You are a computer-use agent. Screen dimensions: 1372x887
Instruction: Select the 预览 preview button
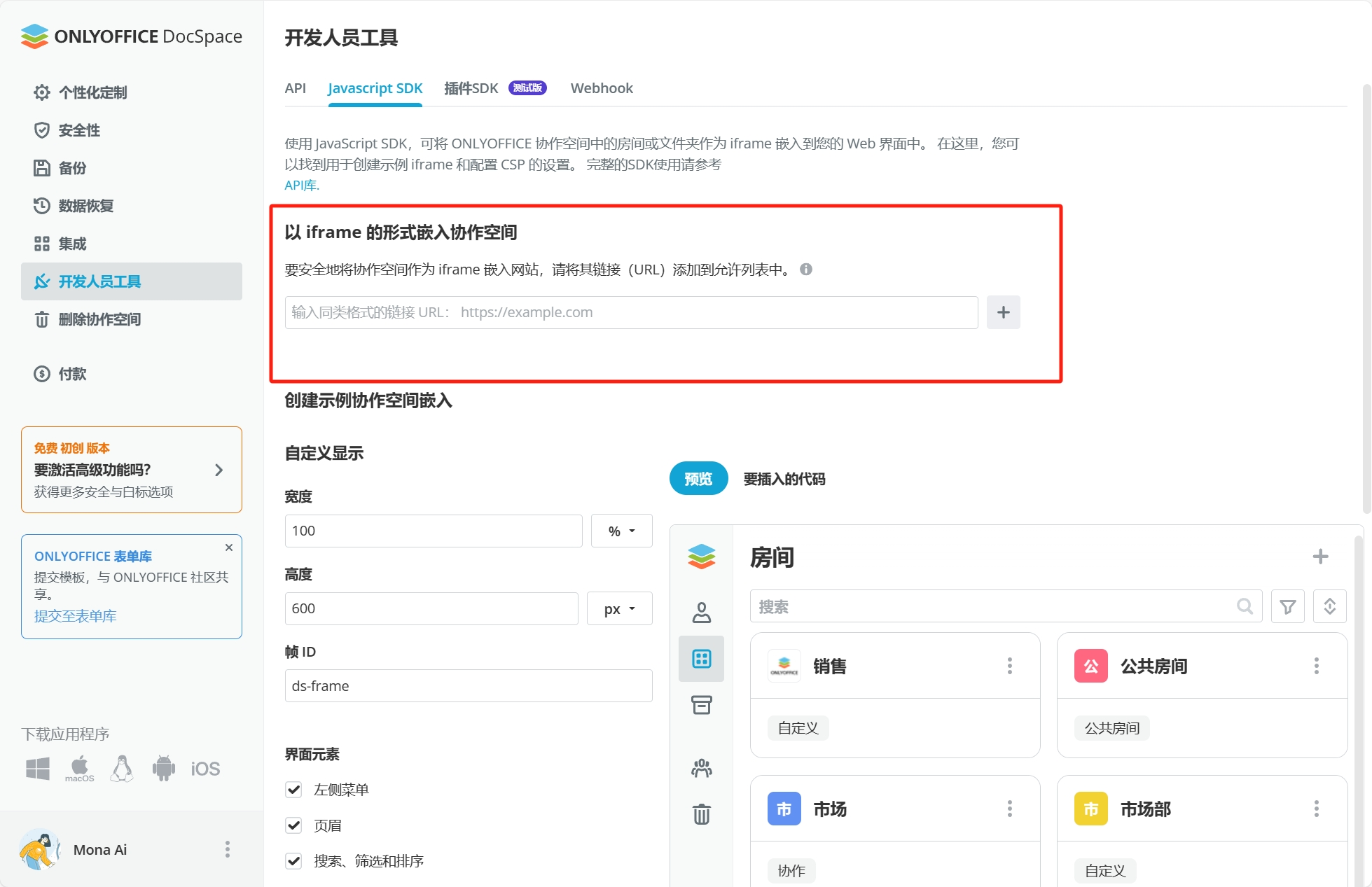(x=698, y=479)
